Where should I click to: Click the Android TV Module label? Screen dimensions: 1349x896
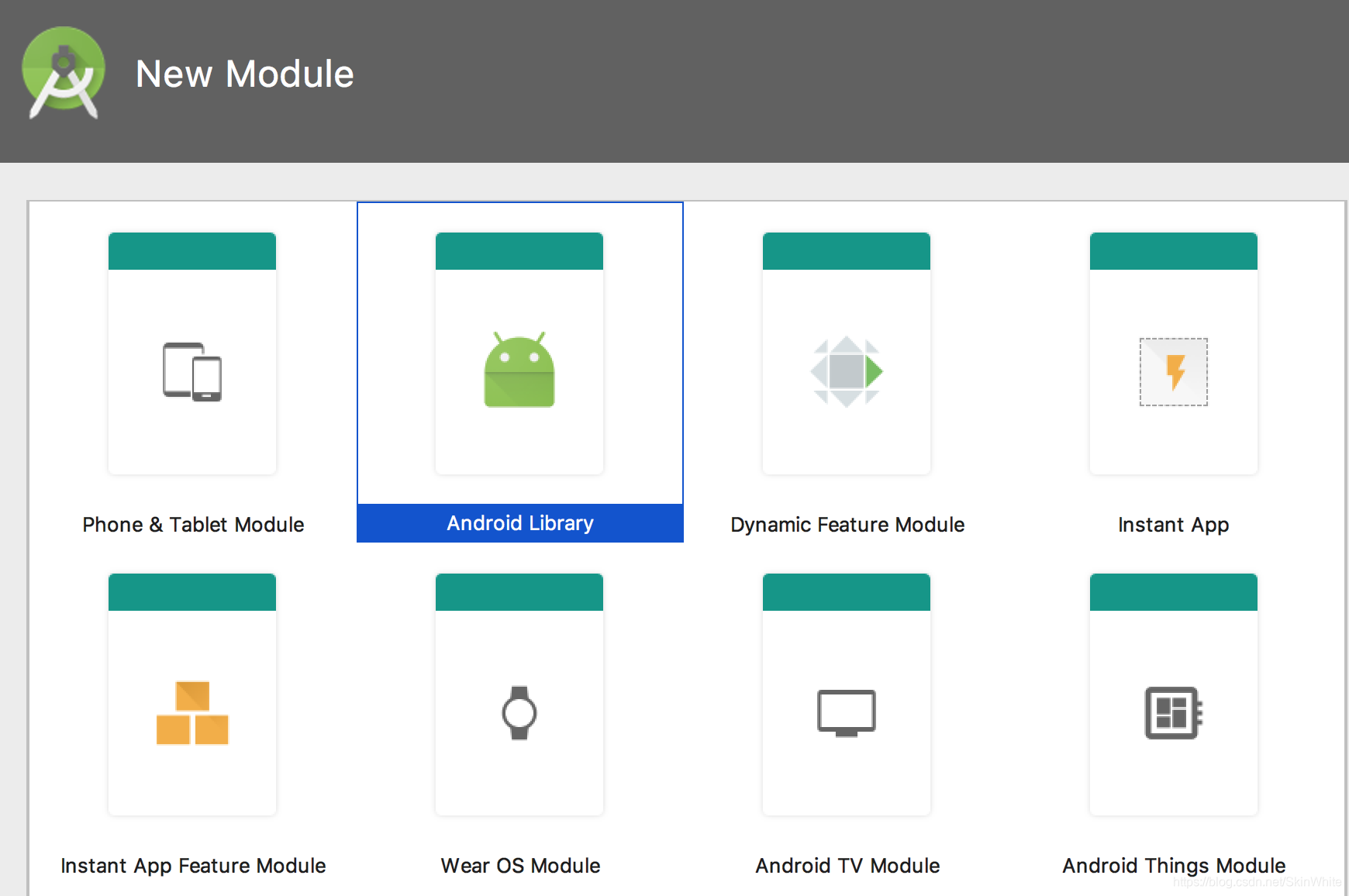pyautogui.click(x=847, y=866)
